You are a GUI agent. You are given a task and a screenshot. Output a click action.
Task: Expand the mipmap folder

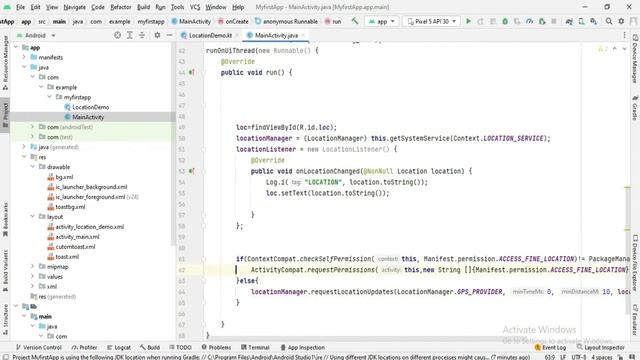coord(33,266)
